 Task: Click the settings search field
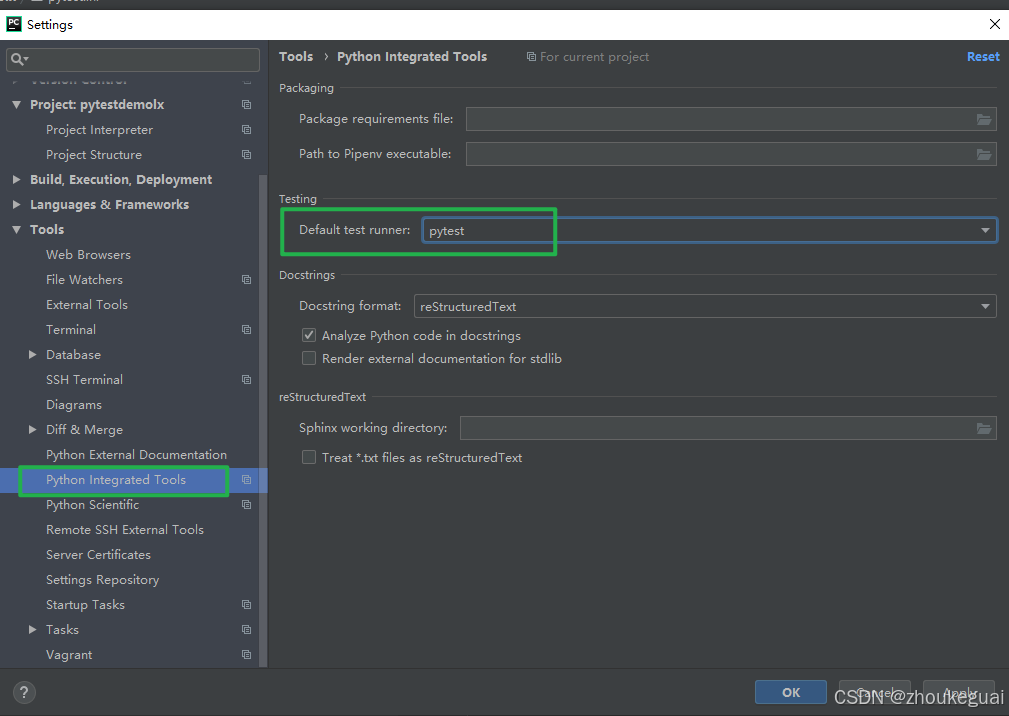click(133, 59)
